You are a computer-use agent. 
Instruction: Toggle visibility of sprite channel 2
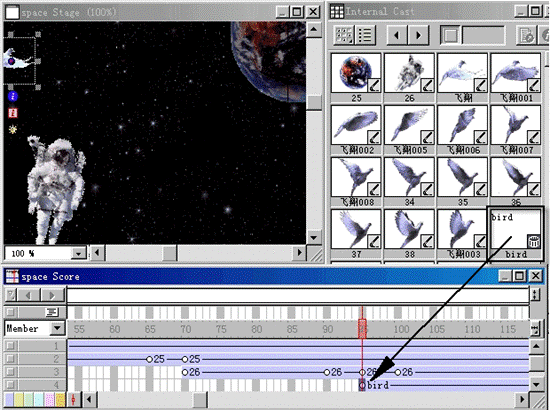coord(11,359)
